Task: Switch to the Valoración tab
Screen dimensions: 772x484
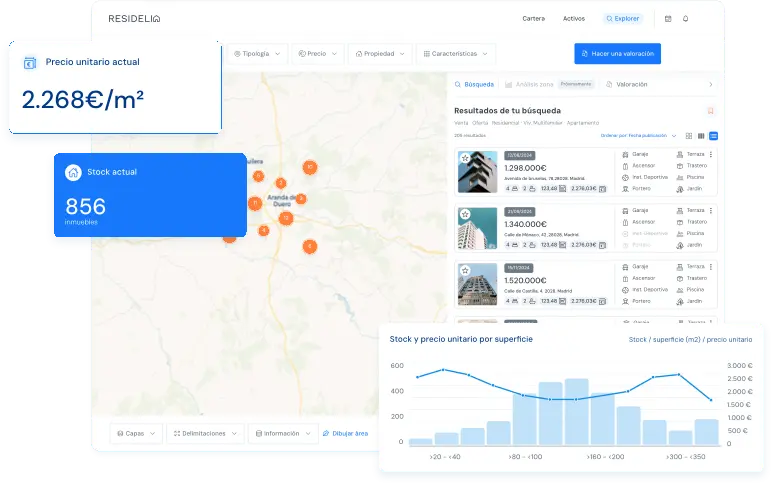Action: 627,85
